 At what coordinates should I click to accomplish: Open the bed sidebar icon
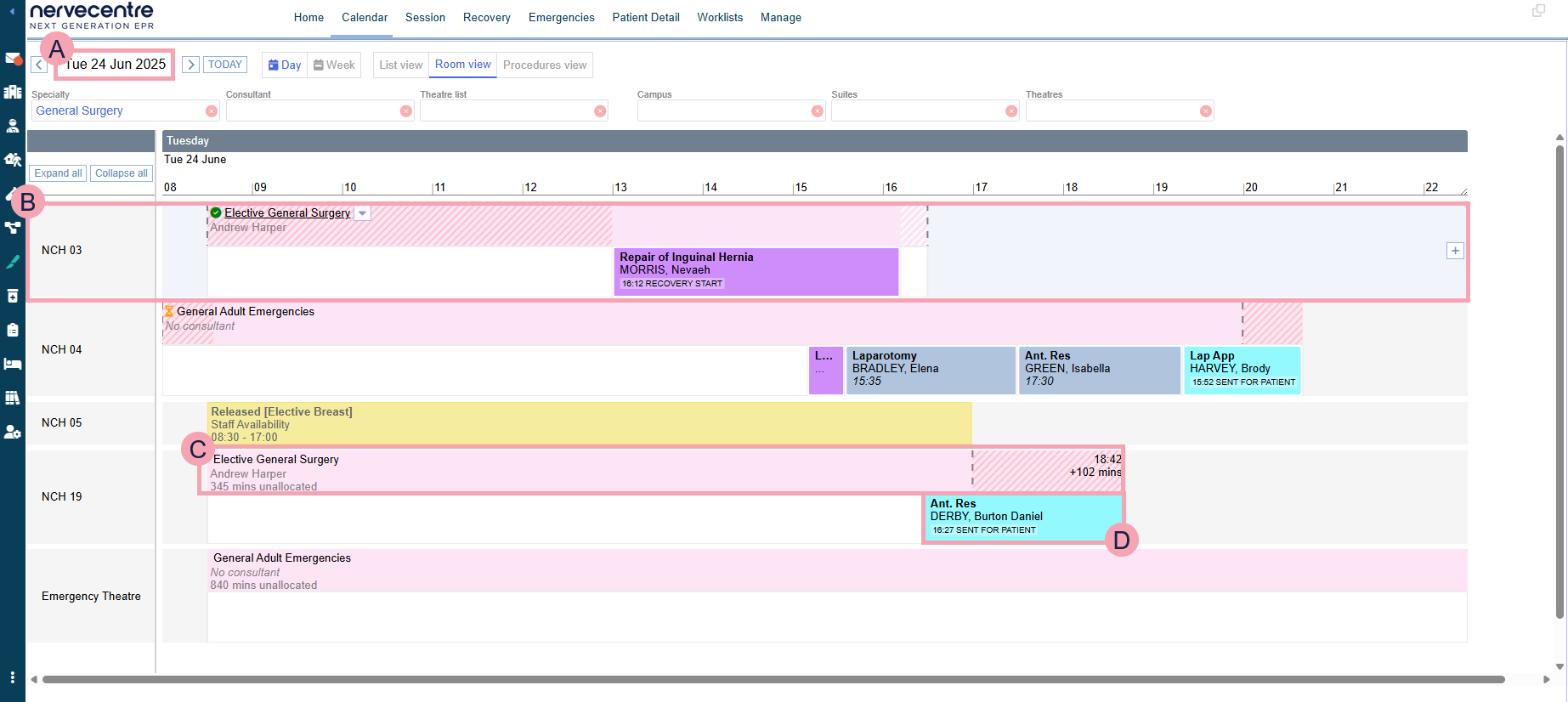click(x=12, y=364)
